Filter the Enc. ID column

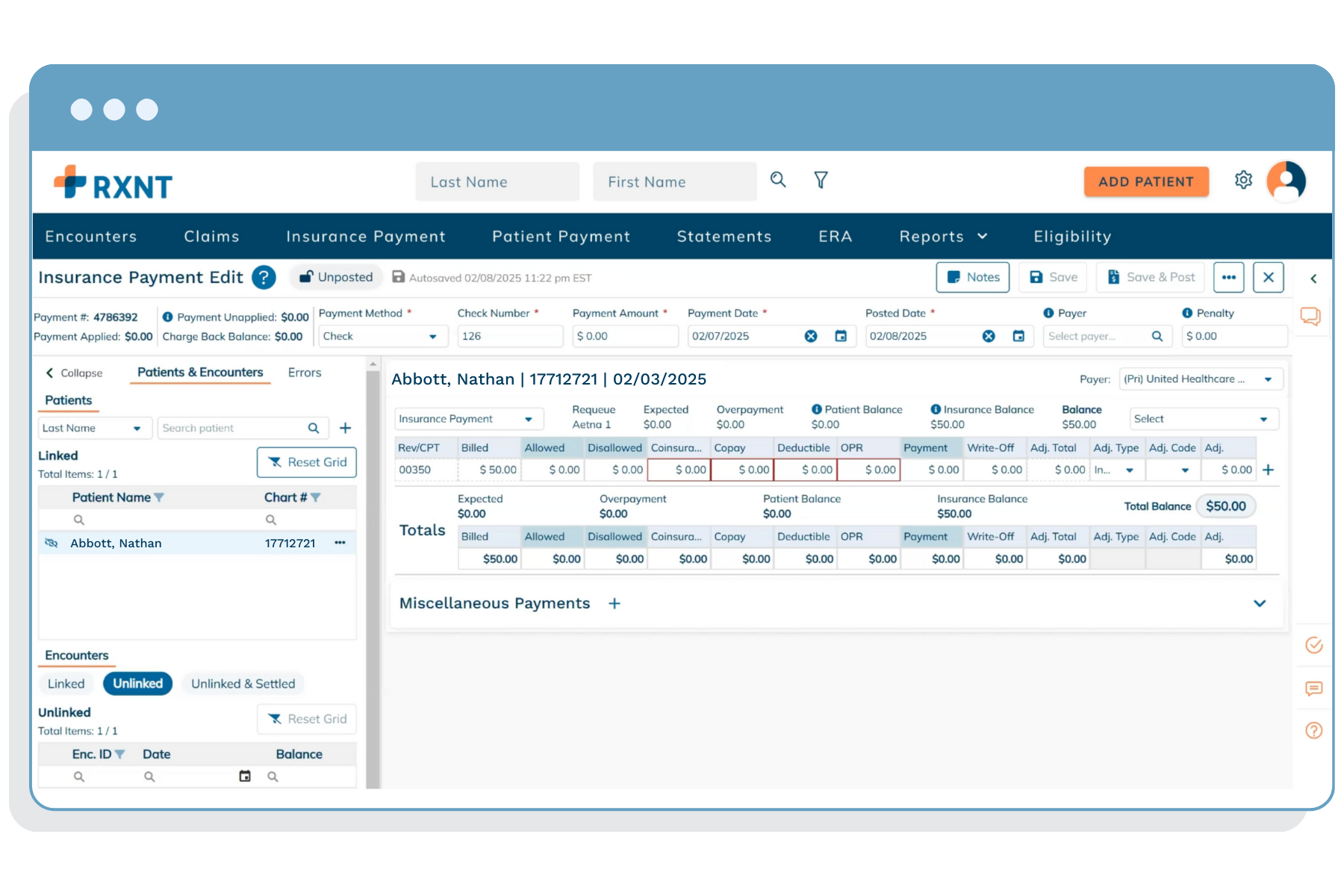119,754
